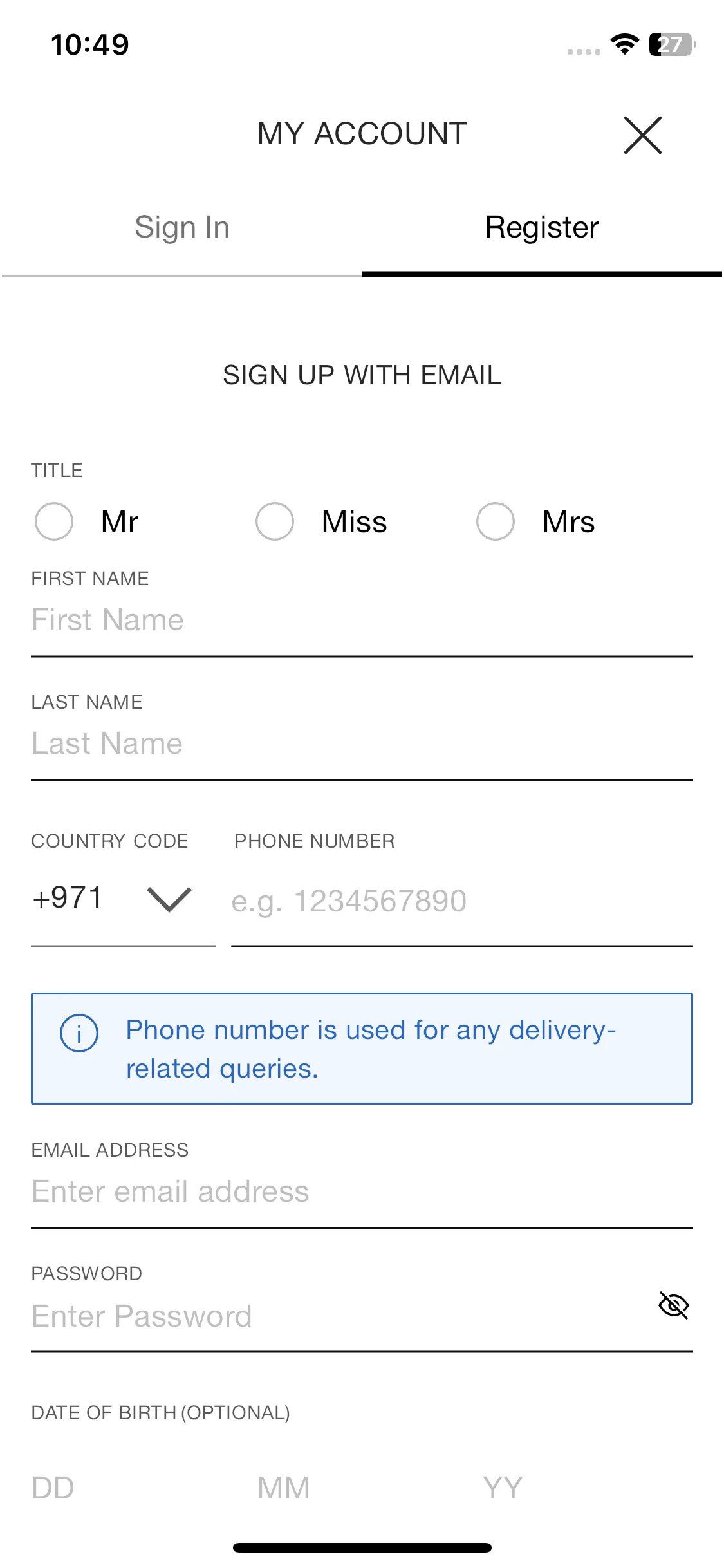Tap the phone number input field
Image resolution: width=724 pixels, height=1568 pixels.
462,901
